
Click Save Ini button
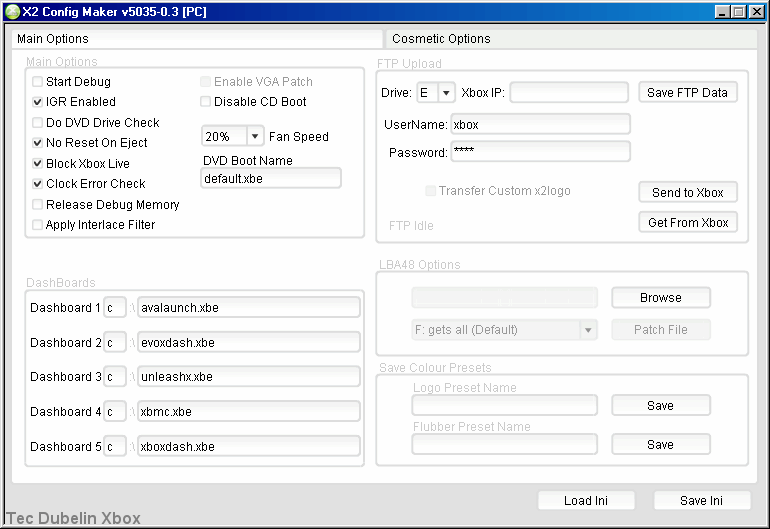click(x=702, y=501)
